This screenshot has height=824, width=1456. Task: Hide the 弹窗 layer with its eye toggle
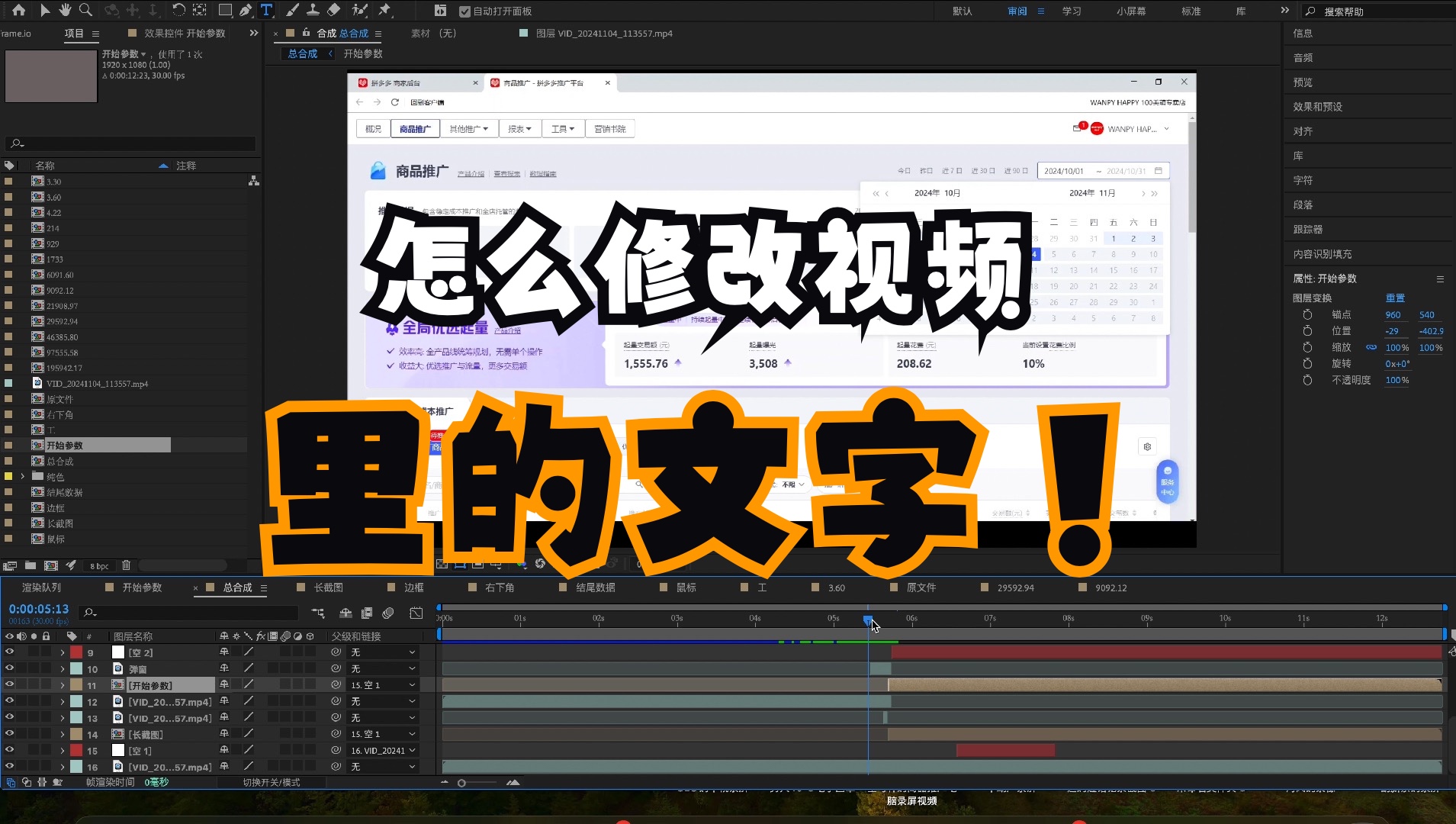[10, 668]
